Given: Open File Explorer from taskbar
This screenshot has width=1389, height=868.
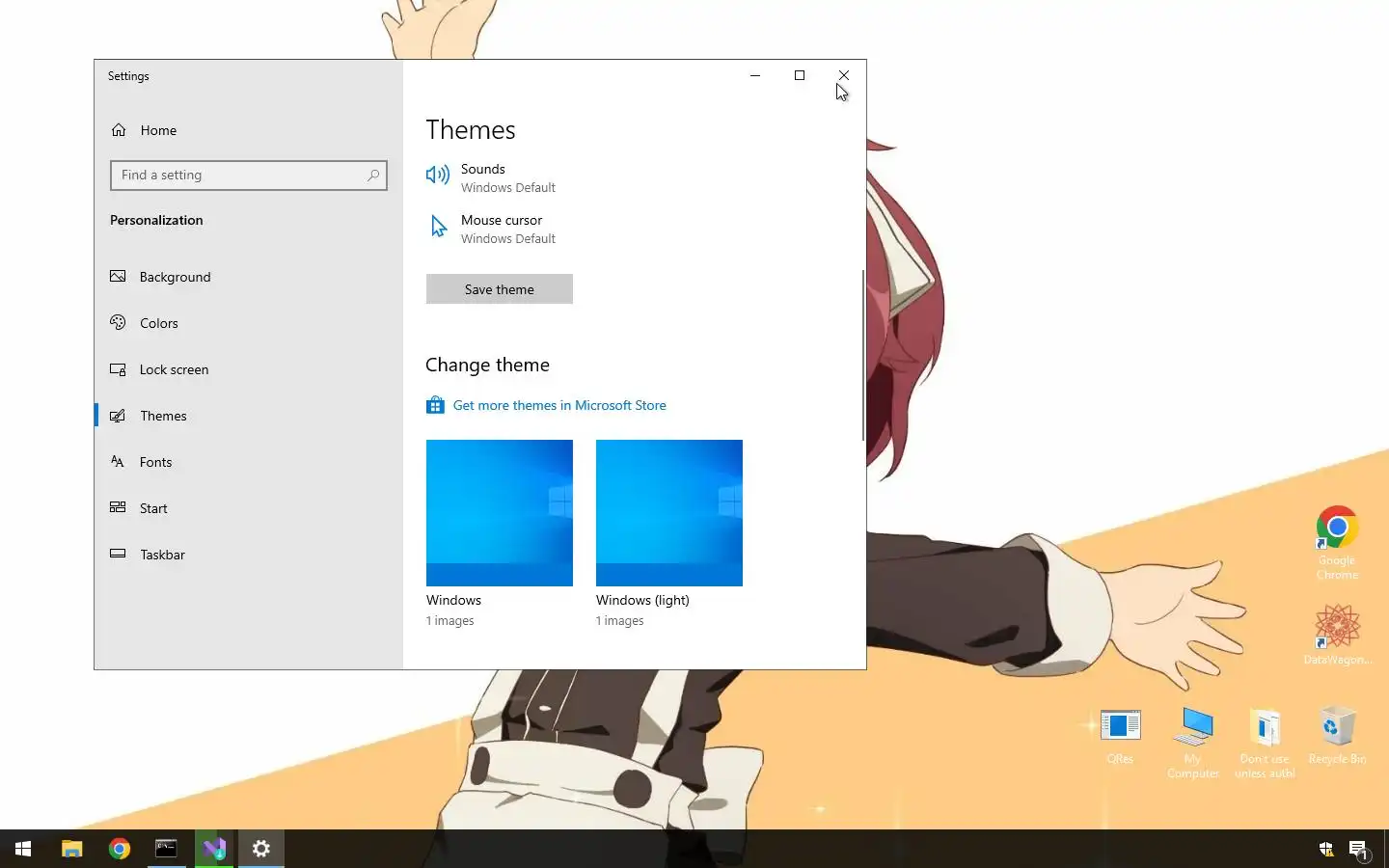Looking at the screenshot, I should click(x=72, y=849).
